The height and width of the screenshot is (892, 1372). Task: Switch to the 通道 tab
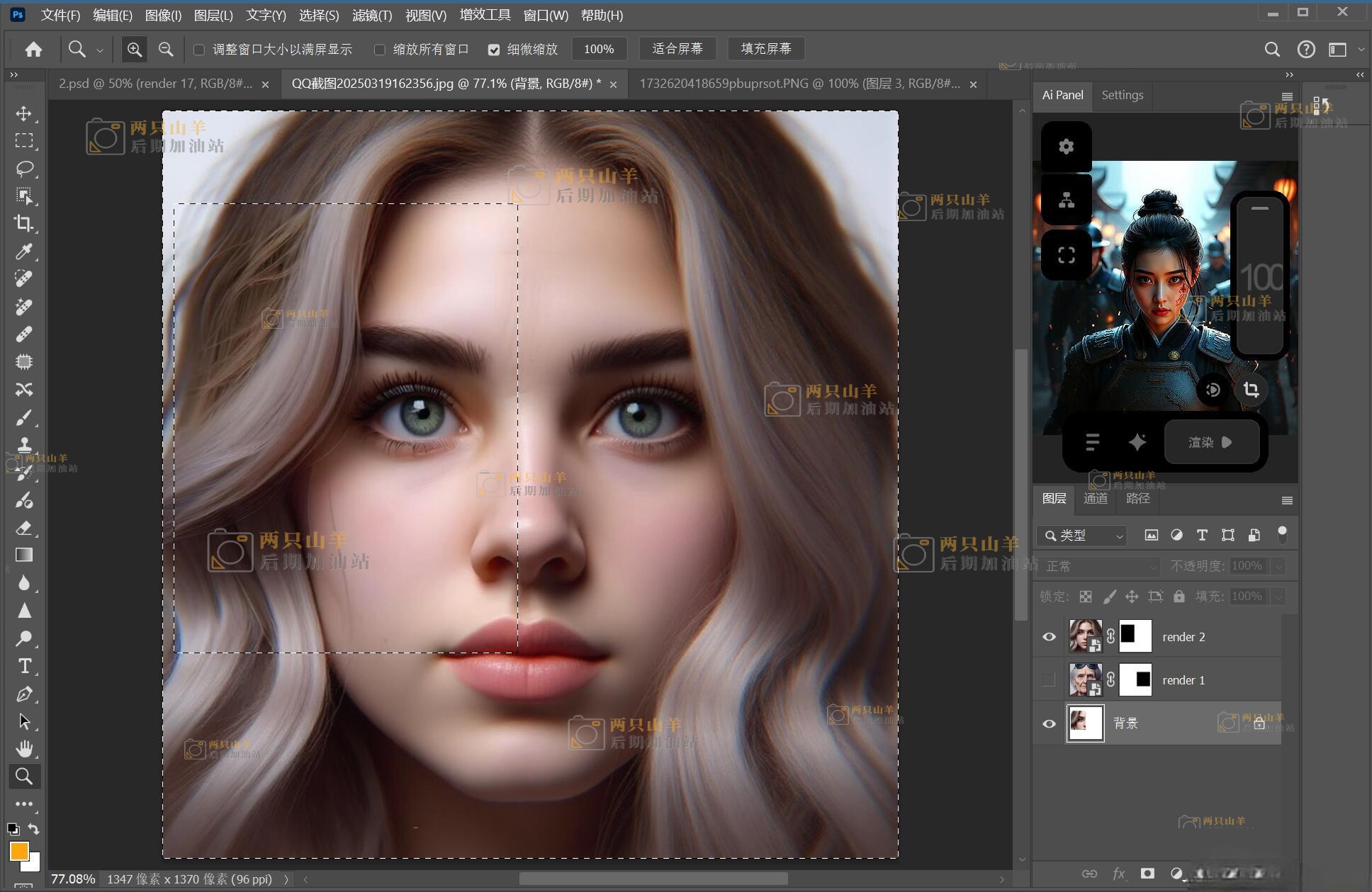(x=1095, y=499)
